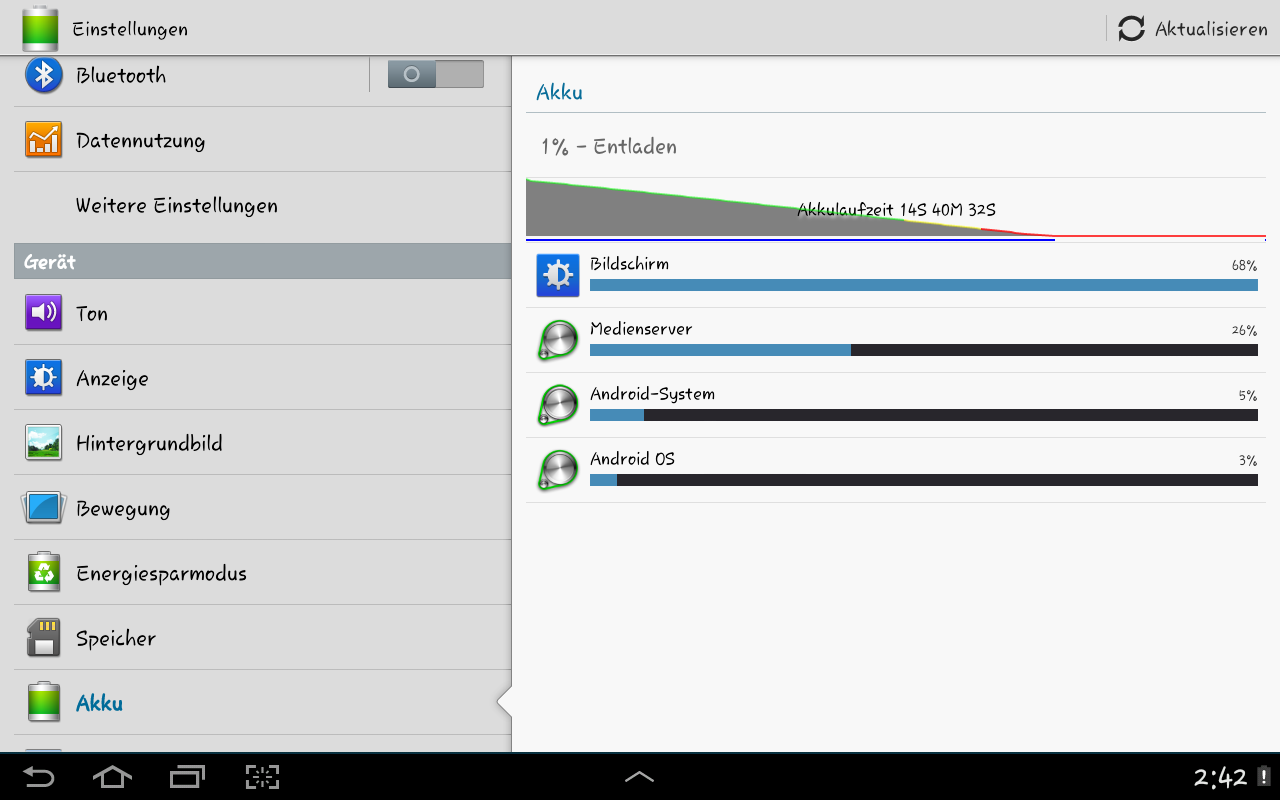Click the Ton speaker icon
This screenshot has height=800, width=1280.
pyautogui.click(x=44, y=313)
